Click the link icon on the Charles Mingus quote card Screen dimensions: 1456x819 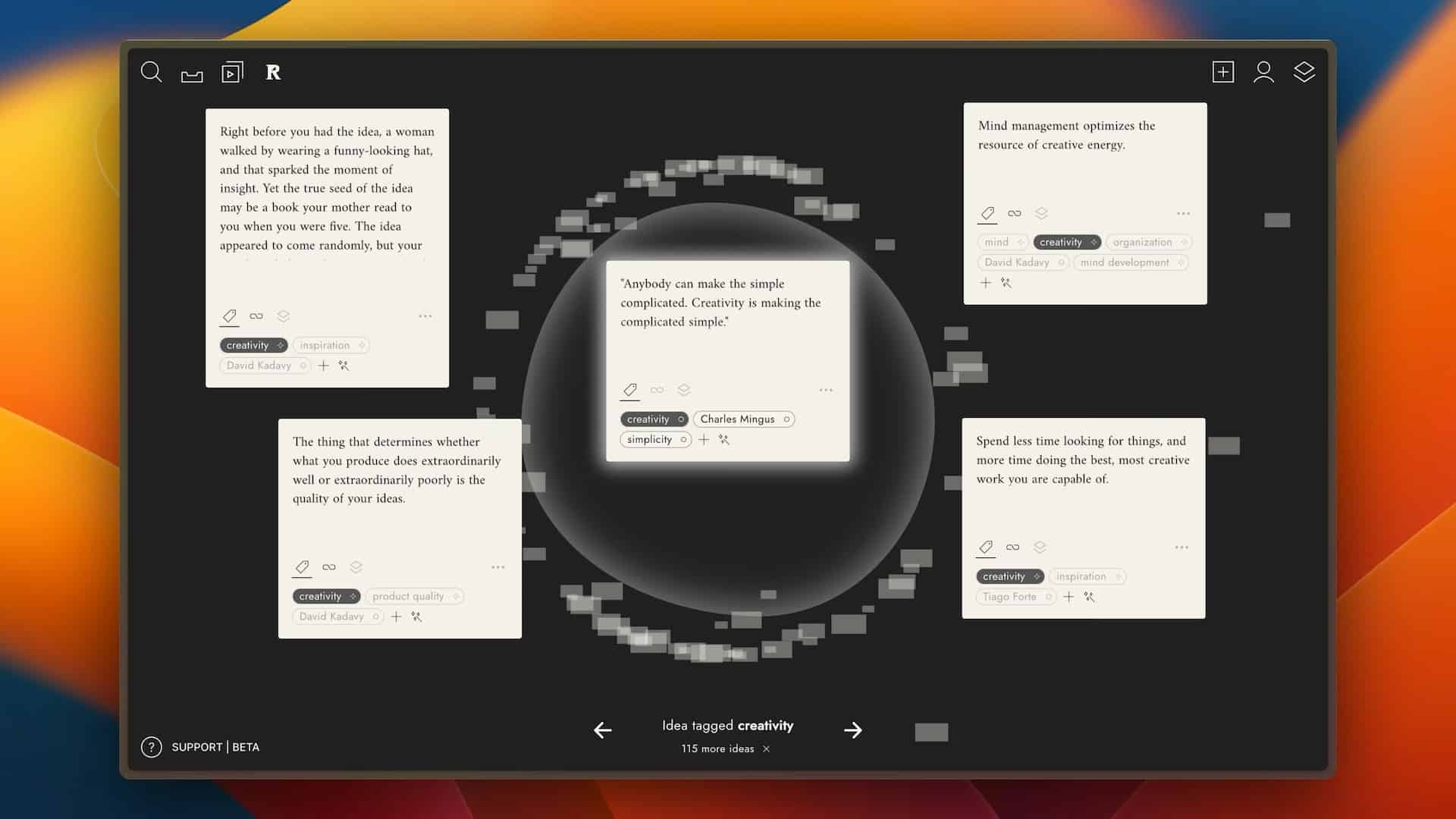pyautogui.click(x=657, y=390)
